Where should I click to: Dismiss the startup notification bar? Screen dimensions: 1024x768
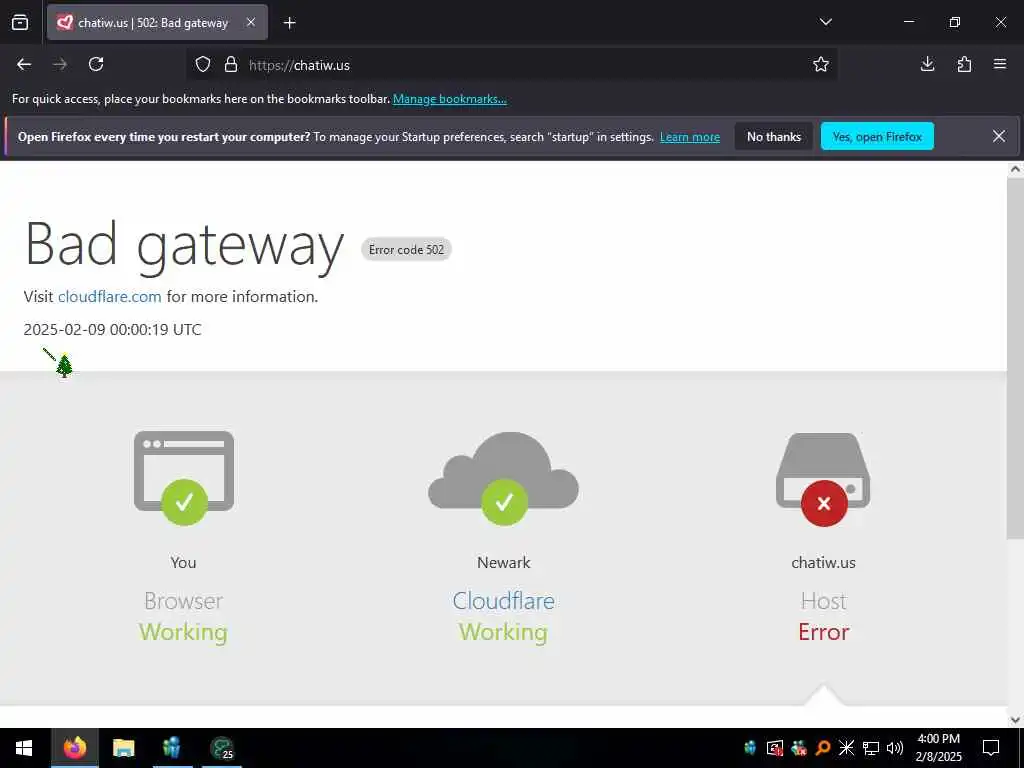click(x=999, y=136)
